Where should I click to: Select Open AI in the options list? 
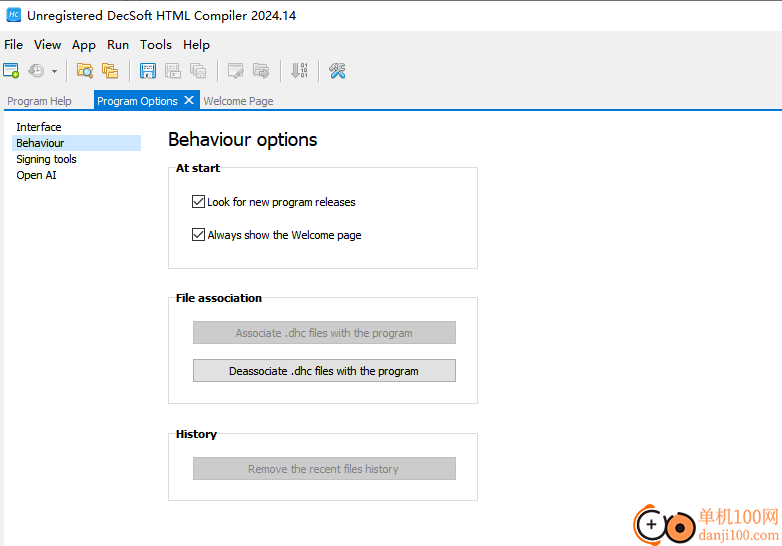[36, 175]
